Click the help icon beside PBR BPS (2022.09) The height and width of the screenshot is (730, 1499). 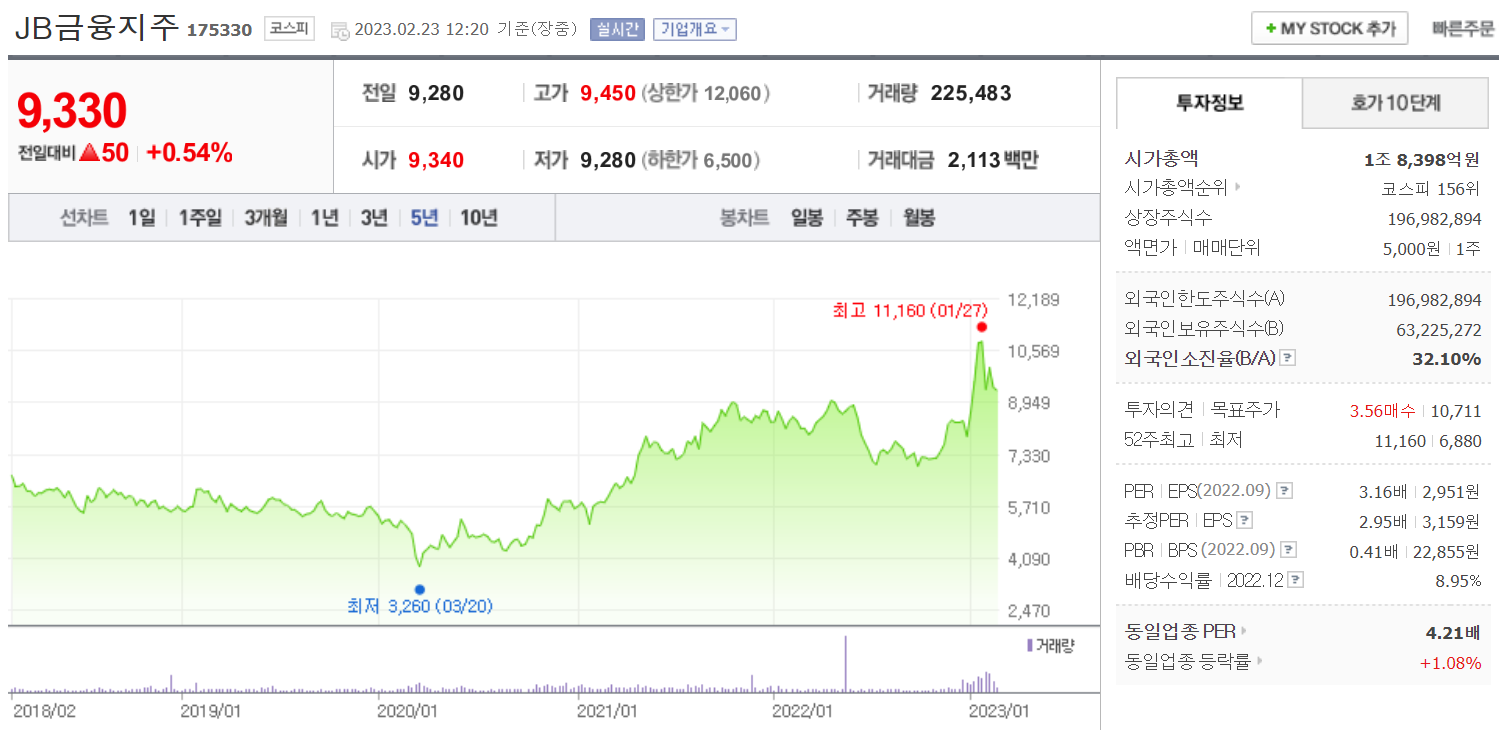point(1289,549)
